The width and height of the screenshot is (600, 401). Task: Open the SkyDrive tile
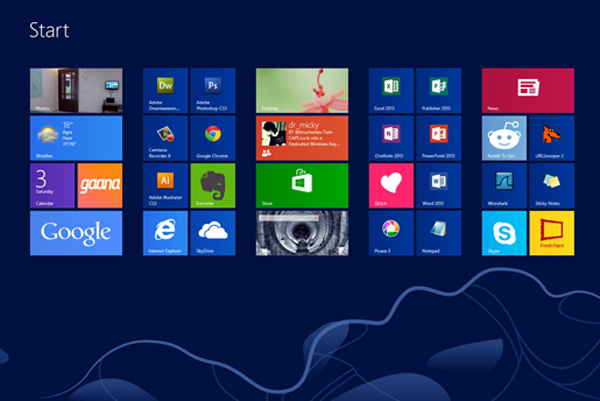213,233
